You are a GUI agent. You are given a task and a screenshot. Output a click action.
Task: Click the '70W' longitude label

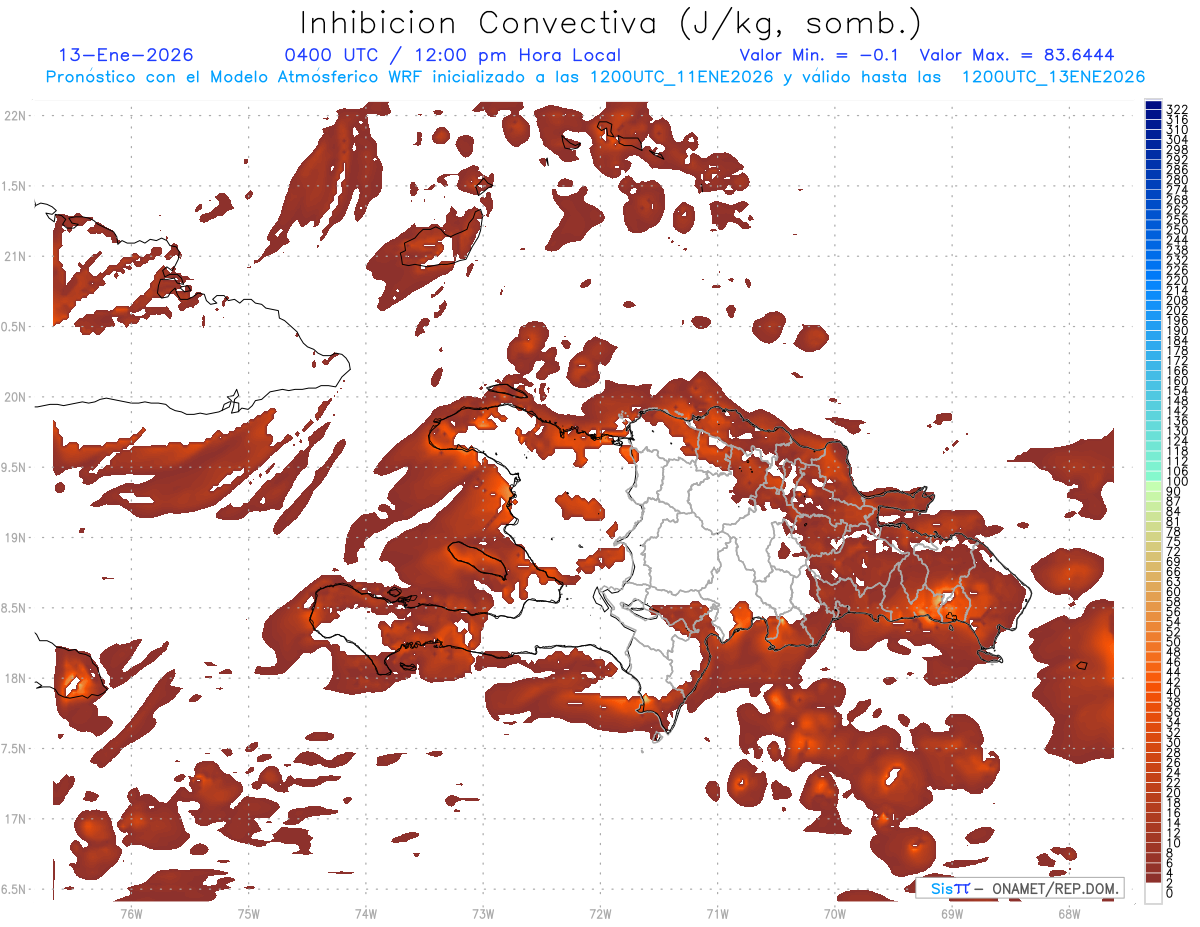coord(835,913)
